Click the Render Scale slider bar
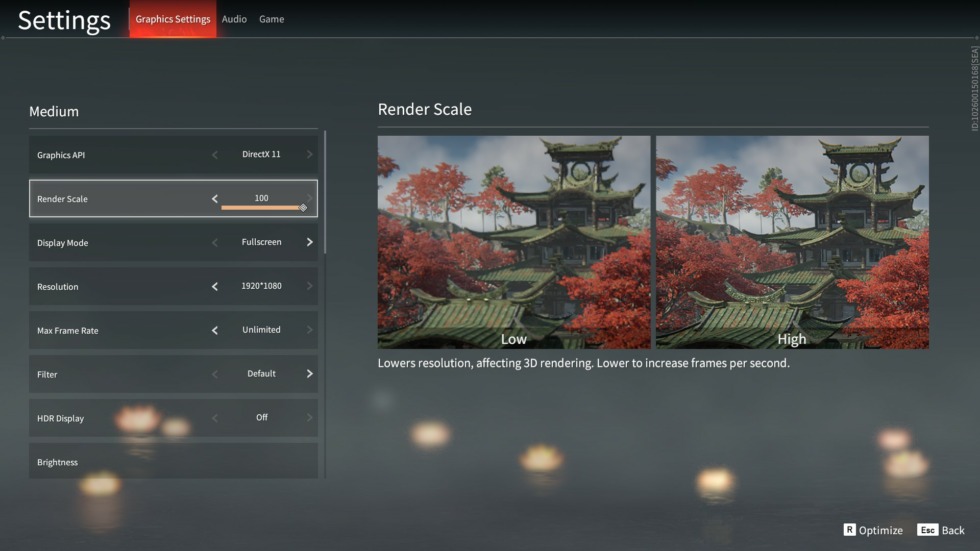 coord(261,207)
